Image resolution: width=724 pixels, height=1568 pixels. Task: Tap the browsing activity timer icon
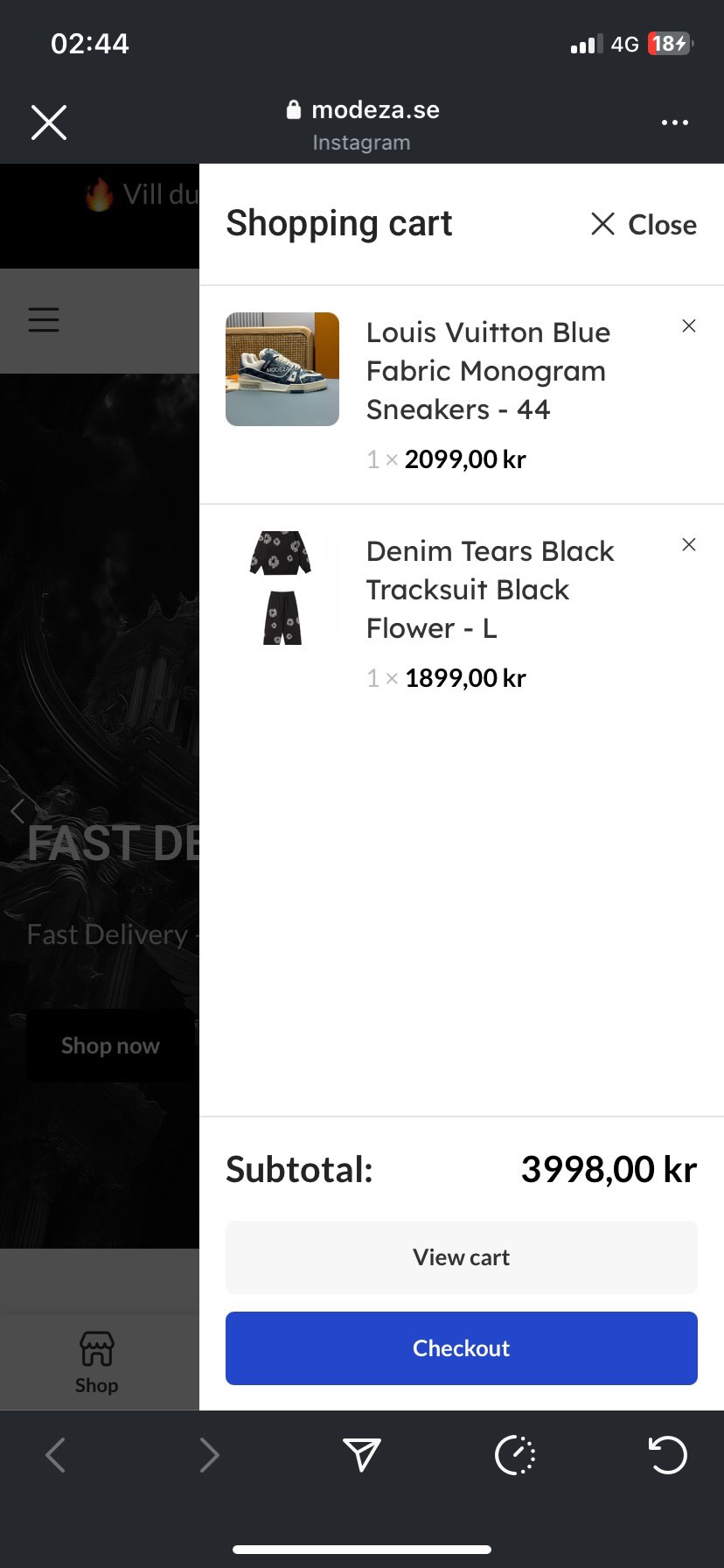coord(515,1455)
